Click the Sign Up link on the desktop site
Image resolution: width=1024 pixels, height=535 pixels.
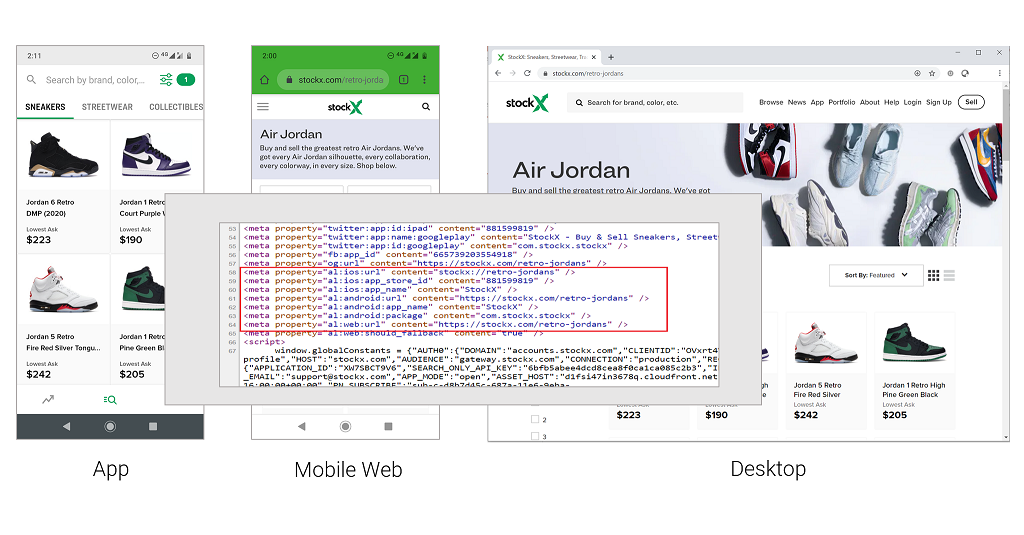[938, 103]
